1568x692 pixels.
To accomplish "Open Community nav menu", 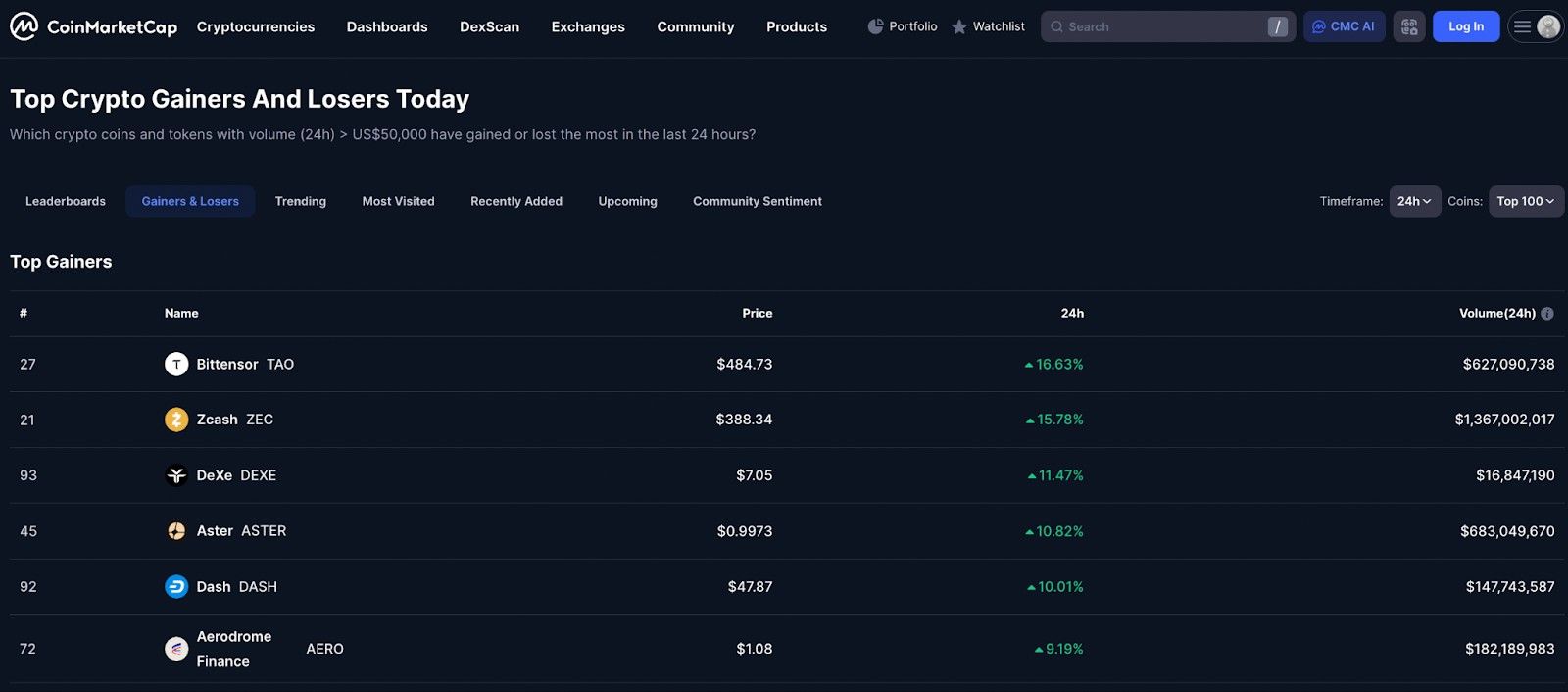I will [x=696, y=26].
